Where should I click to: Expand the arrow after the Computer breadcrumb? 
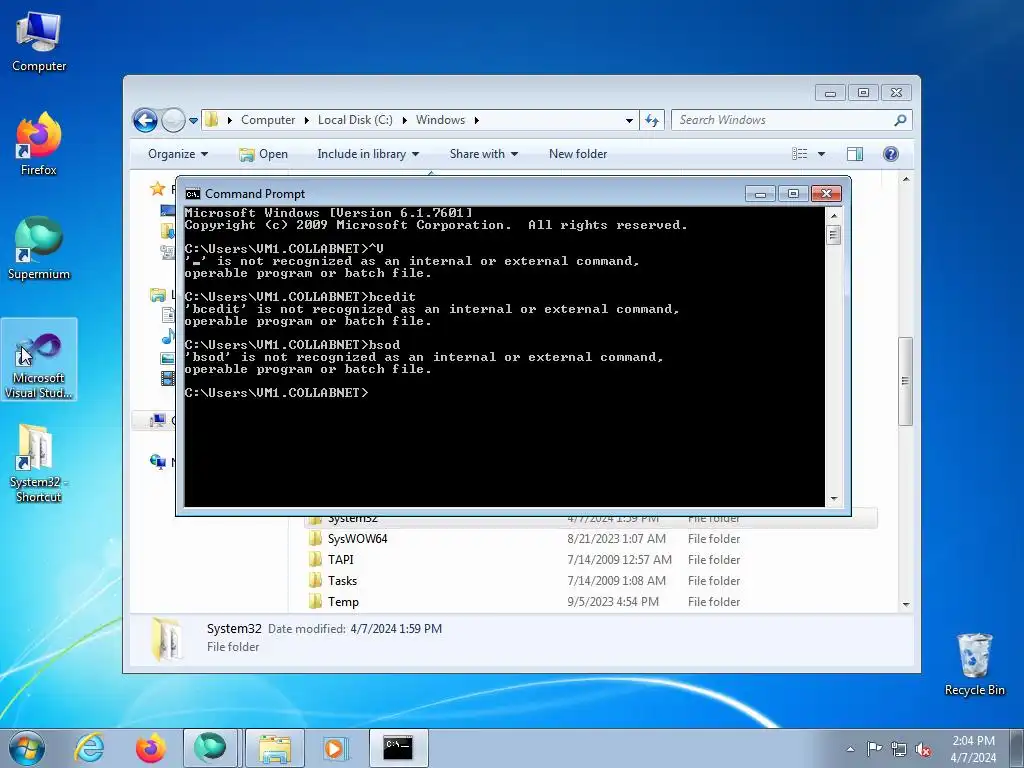tap(306, 121)
